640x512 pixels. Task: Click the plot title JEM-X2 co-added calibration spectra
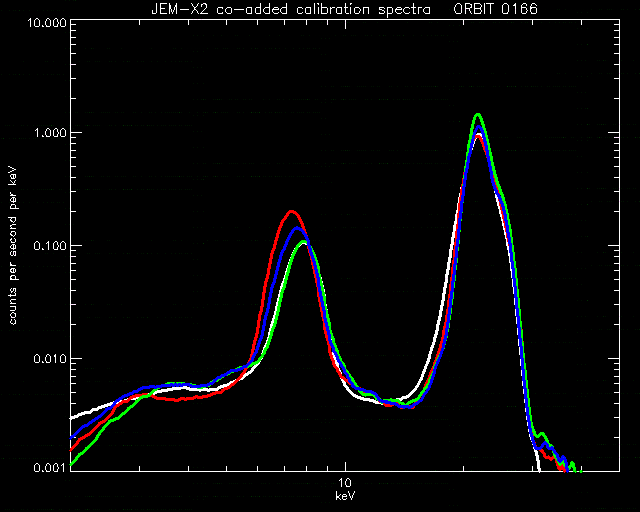[291, 9]
